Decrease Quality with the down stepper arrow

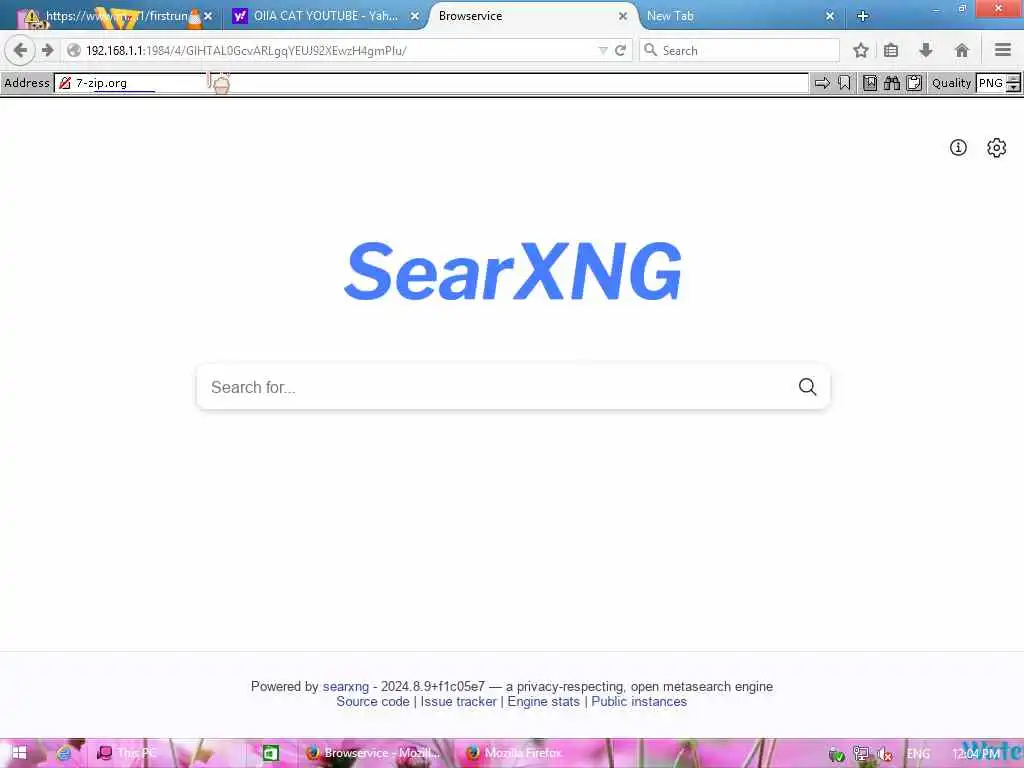click(1013, 88)
